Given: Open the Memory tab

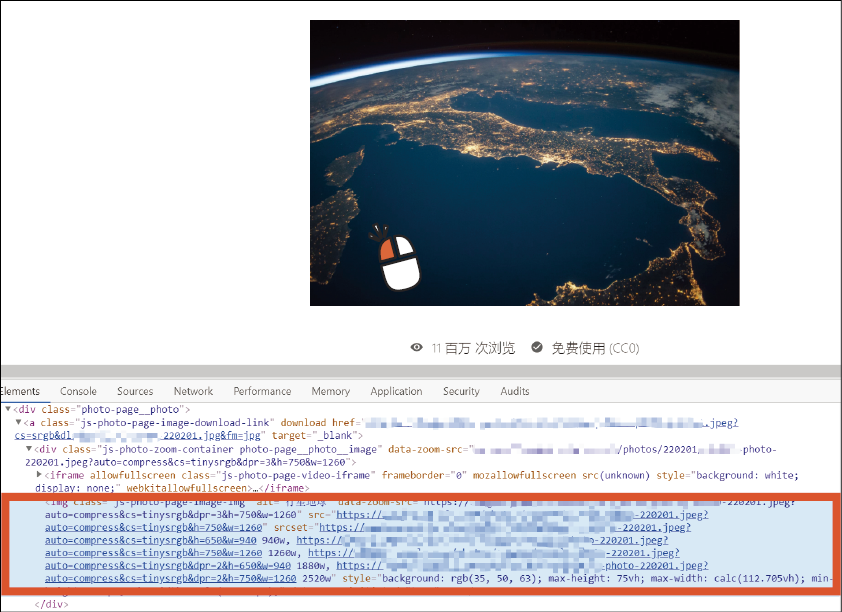Looking at the screenshot, I should coord(330,391).
